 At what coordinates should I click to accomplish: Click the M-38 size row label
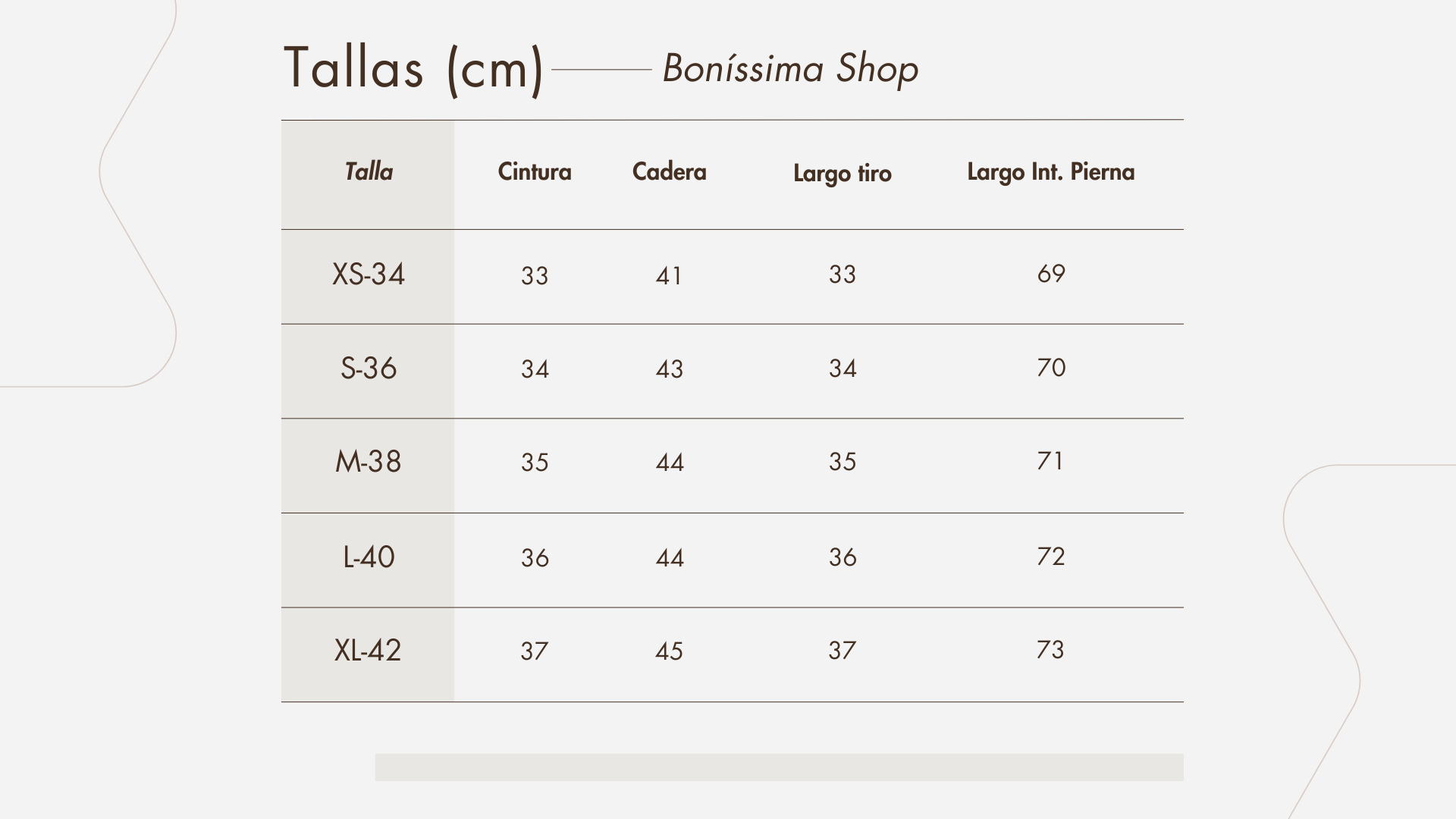369,462
